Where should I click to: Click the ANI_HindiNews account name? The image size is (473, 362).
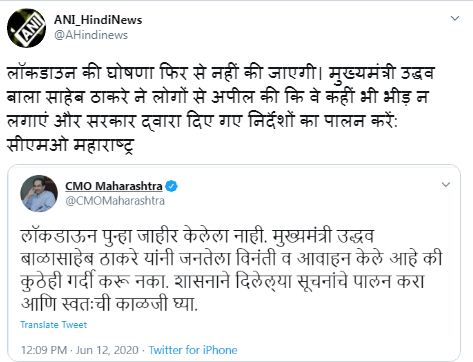[98, 20]
